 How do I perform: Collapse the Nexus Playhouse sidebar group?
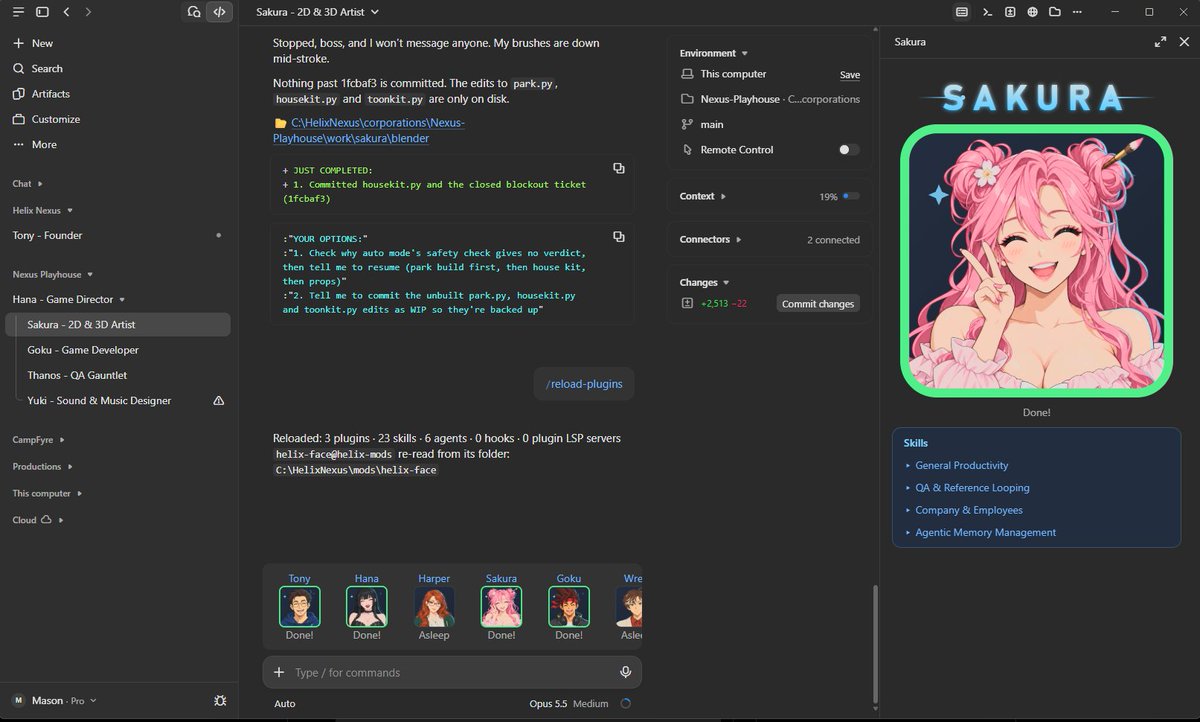52,274
